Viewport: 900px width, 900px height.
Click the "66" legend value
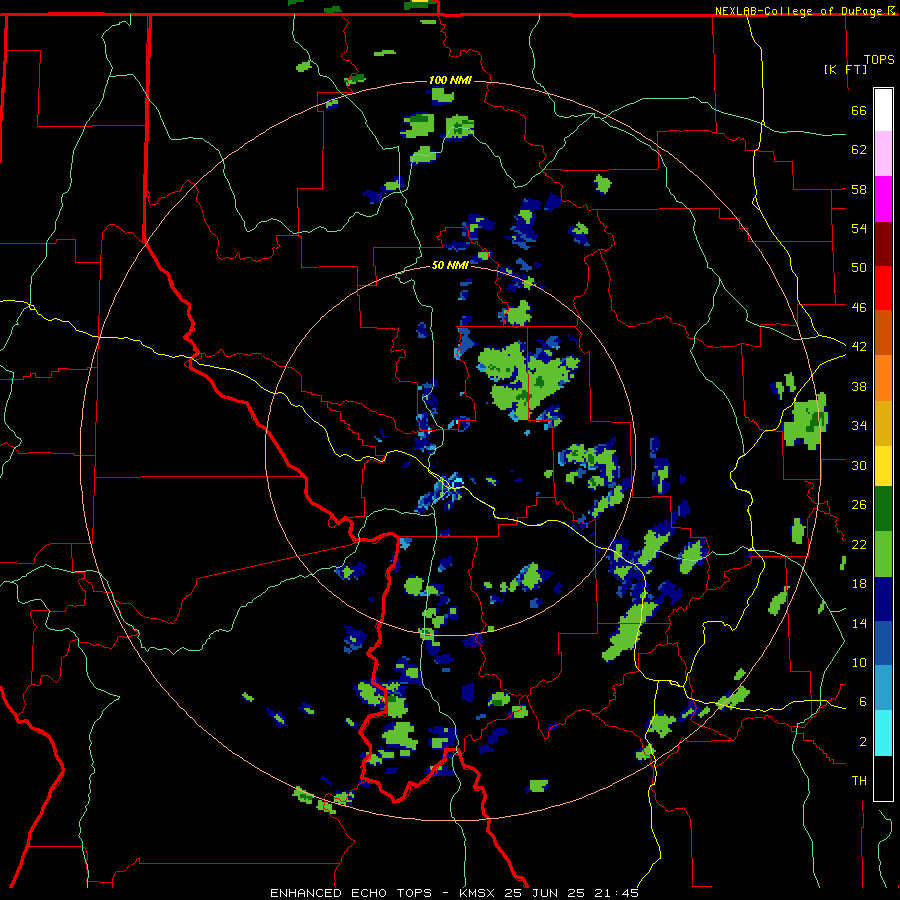(x=859, y=111)
